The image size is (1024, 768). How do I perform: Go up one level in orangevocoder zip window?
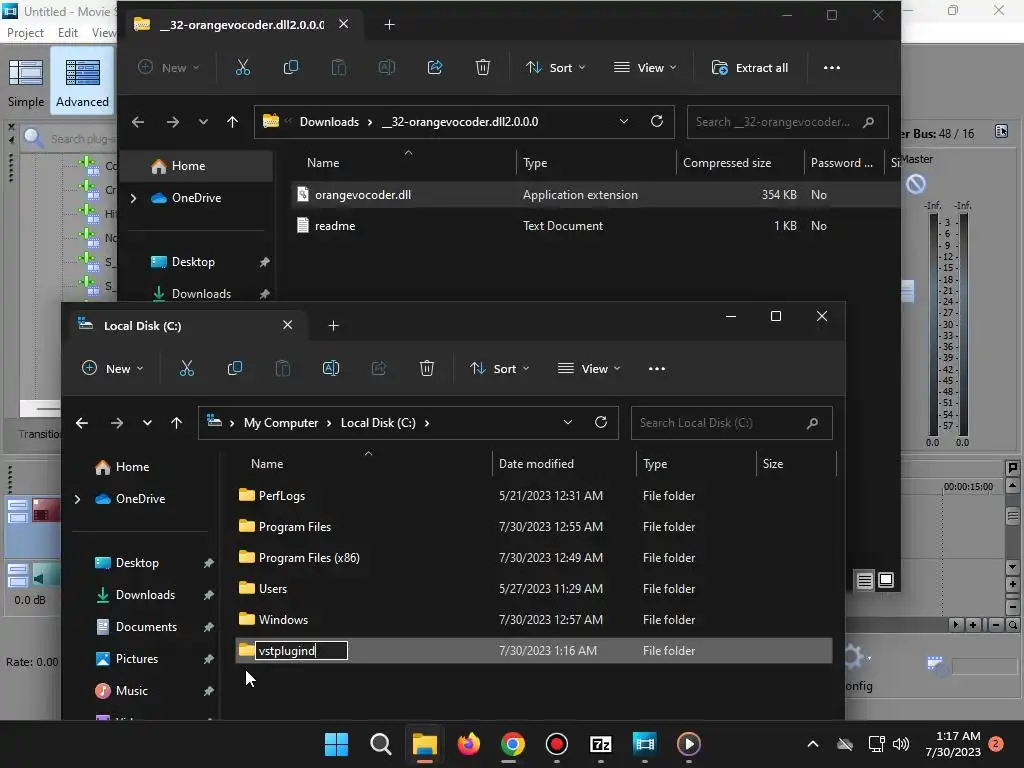[232, 121]
